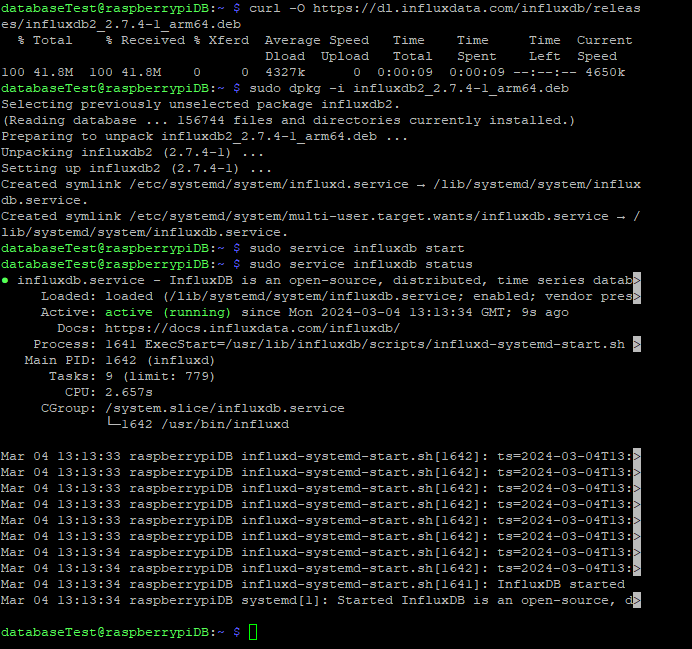Click 'since Mon 2024-03-04 13:13:34 GMT' timestamp
This screenshot has height=649, width=692.
click(x=376, y=312)
